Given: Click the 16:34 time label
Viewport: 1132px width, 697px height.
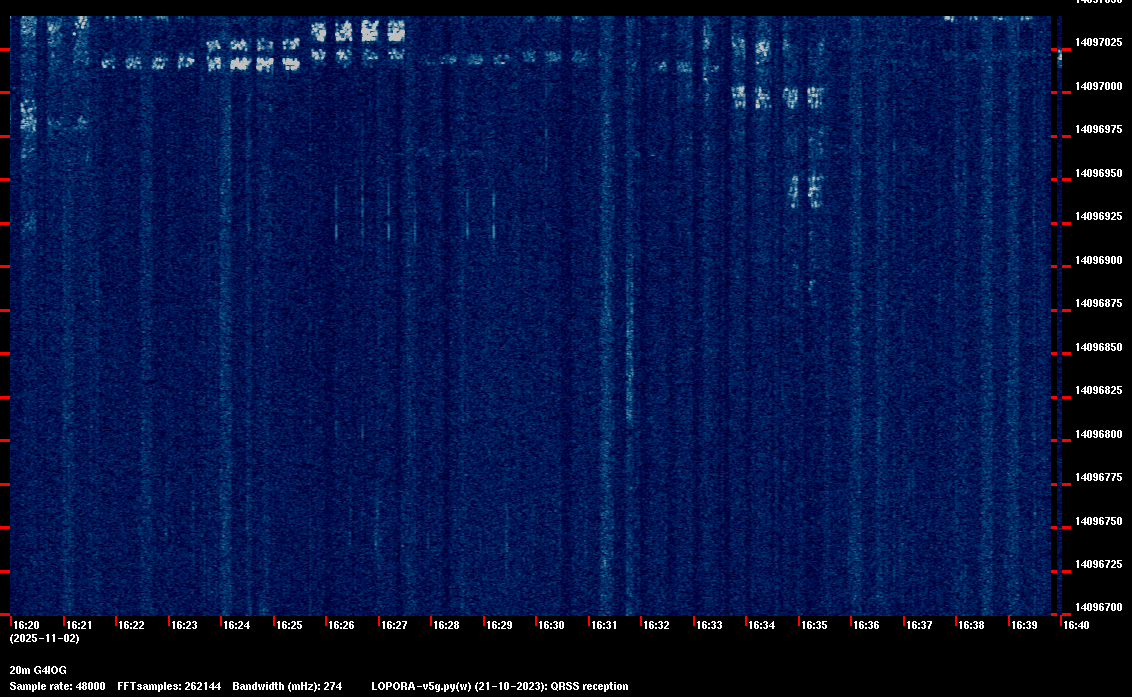Looking at the screenshot, I should 762,625.
